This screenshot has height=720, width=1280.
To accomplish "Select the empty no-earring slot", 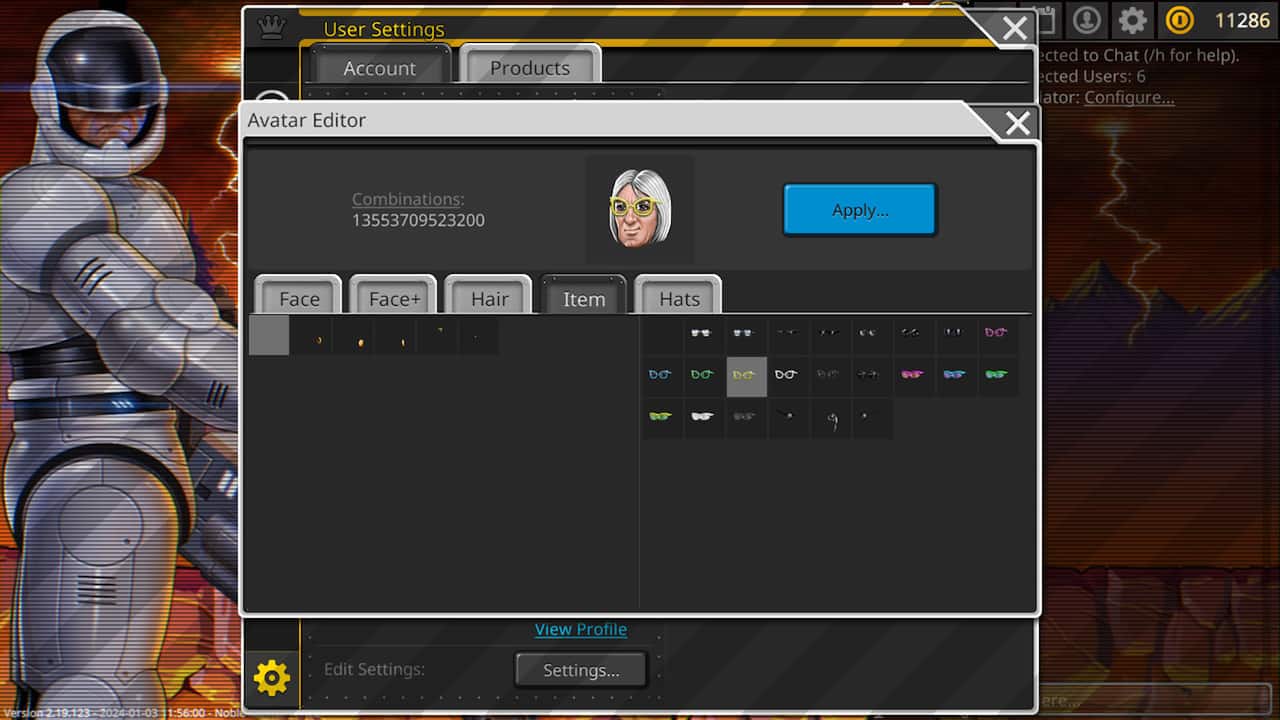I will pyautogui.click(x=269, y=335).
